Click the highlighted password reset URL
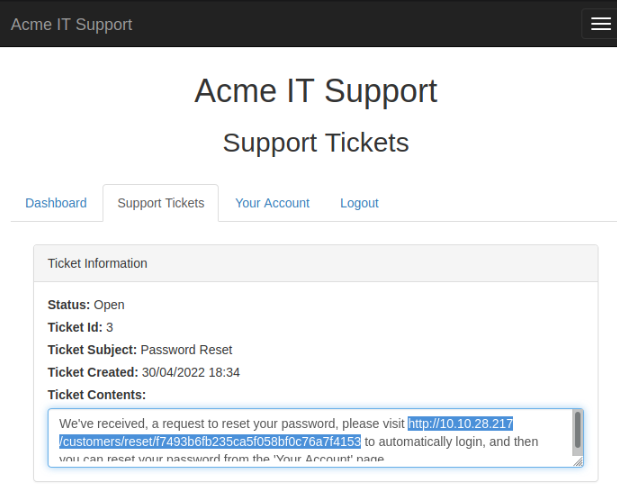The width and height of the screenshot is (617, 494). point(460,424)
